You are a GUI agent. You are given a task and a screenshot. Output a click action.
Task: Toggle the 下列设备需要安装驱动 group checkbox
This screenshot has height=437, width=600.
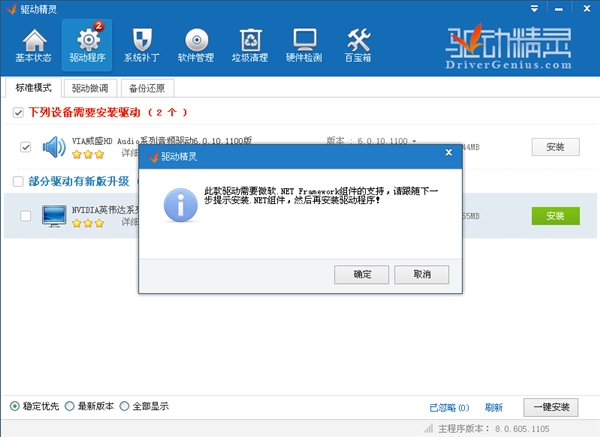(18, 112)
